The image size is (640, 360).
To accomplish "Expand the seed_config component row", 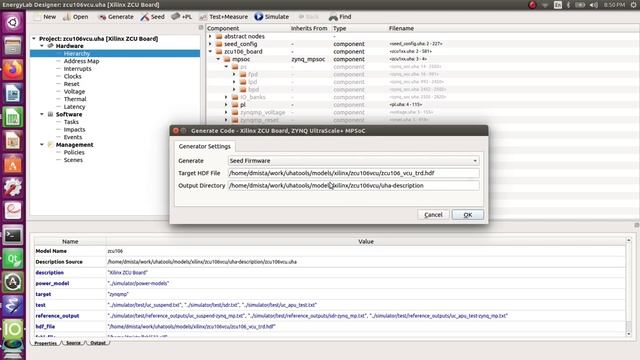I will 211,44.
